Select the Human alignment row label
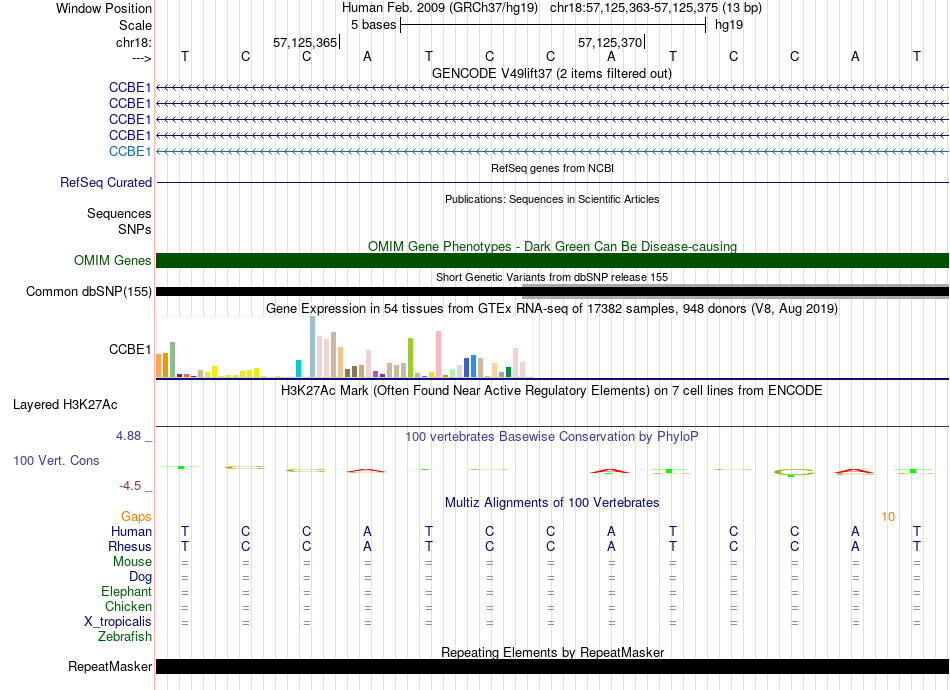Image resolution: width=950 pixels, height=690 pixels. pyautogui.click(x=131, y=531)
